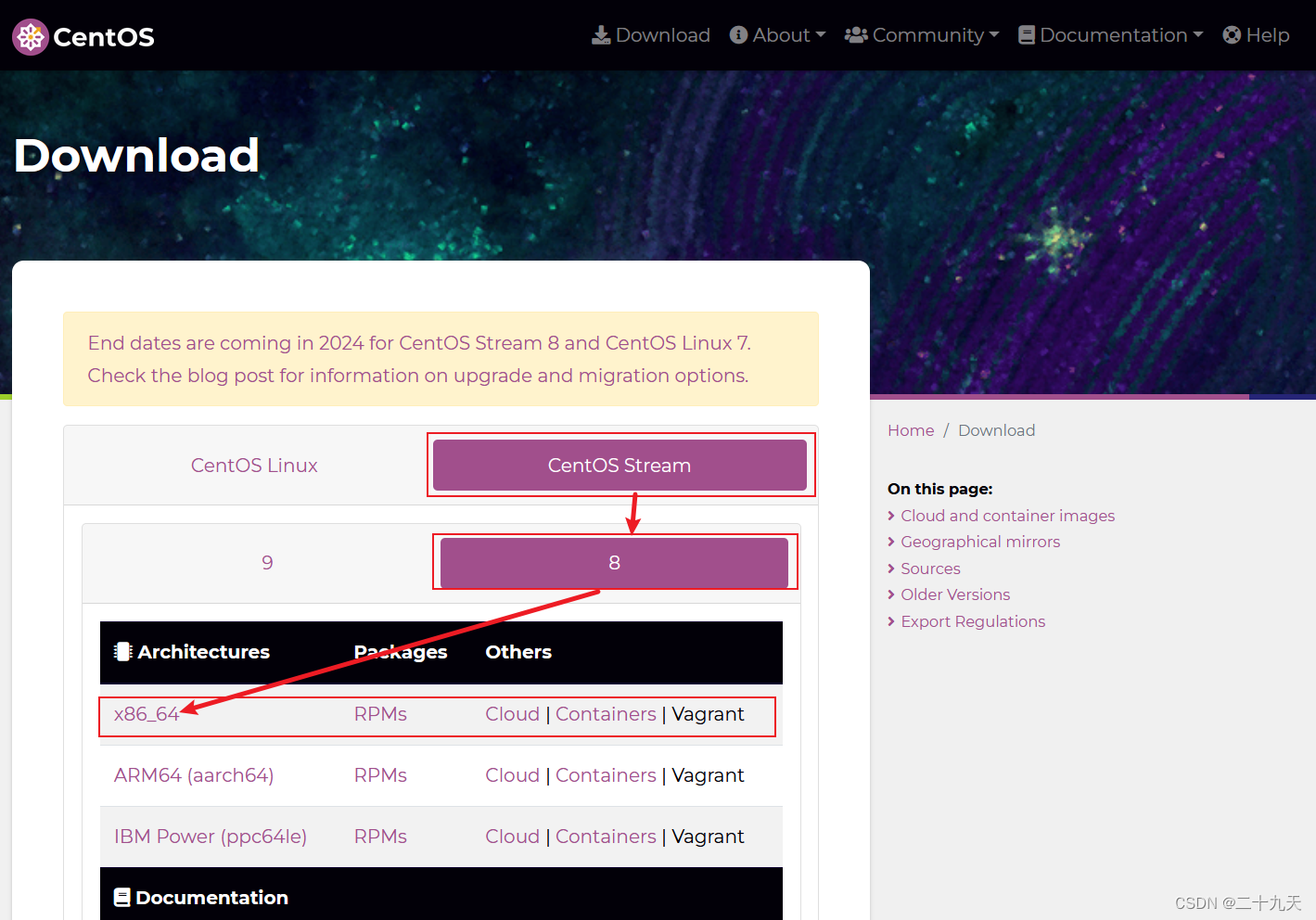Jump to Export Regulations section
Viewport: 1316px width, 920px height.
tap(973, 621)
